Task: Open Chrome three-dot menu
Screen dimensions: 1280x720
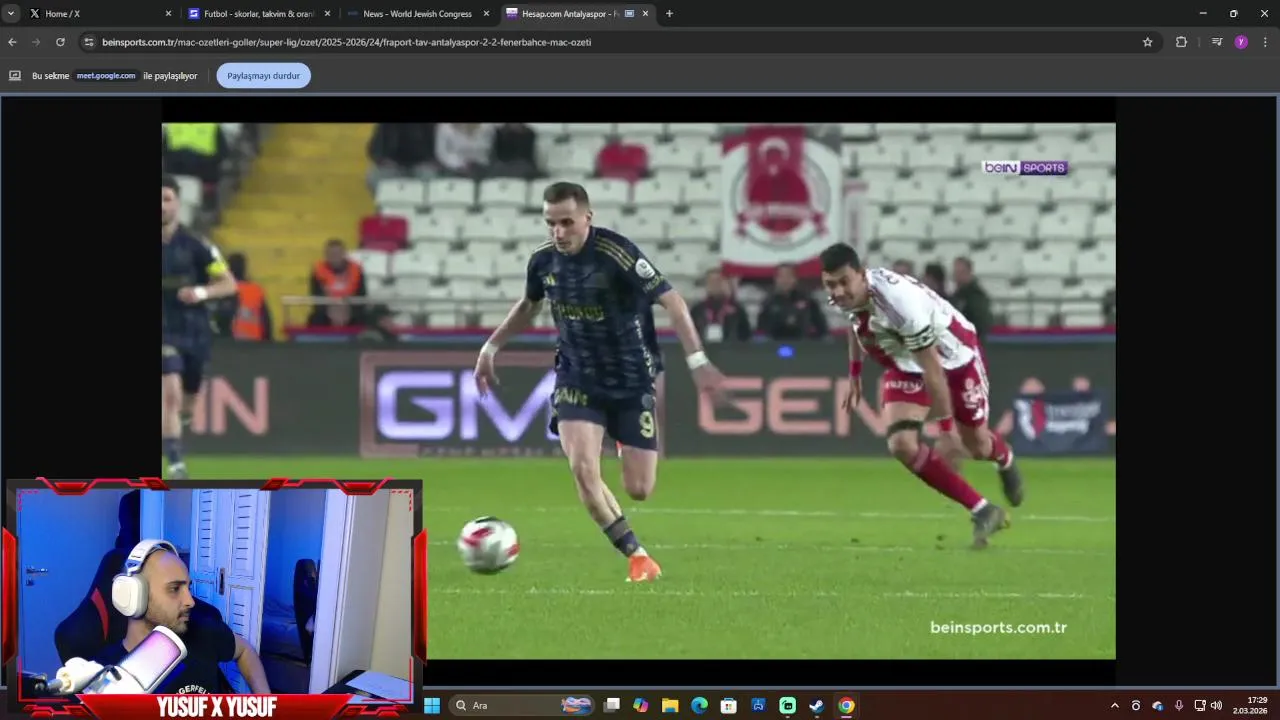Action: click(1265, 42)
